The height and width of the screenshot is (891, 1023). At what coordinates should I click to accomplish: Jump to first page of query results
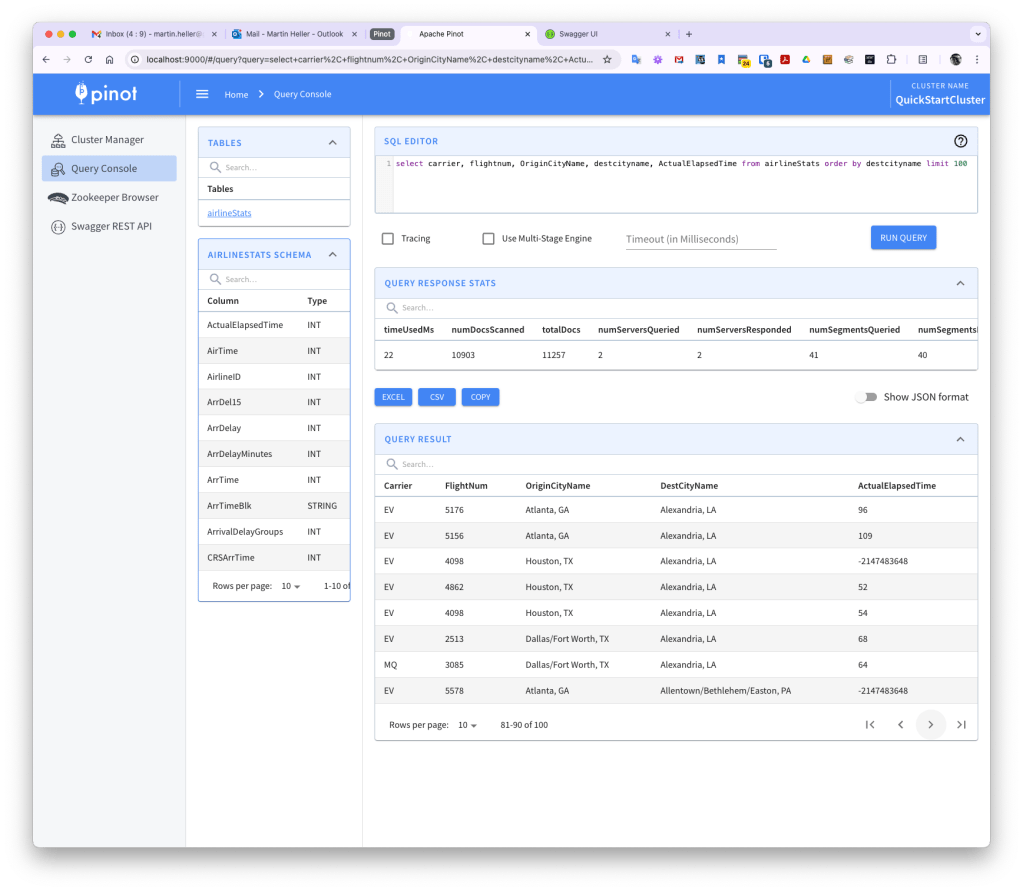click(870, 725)
